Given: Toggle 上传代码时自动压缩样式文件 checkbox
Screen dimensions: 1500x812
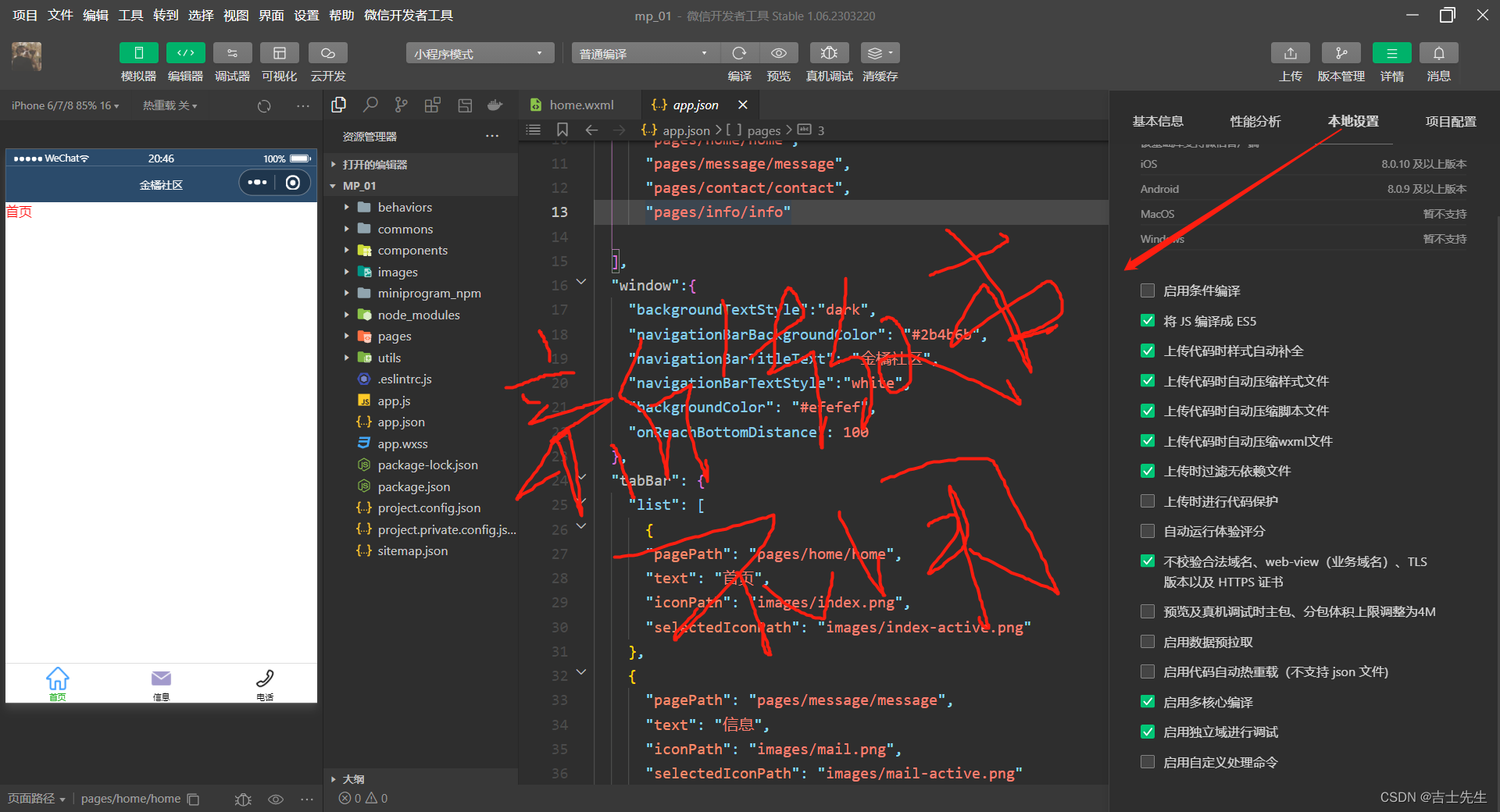Looking at the screenshot, I should [x=1148, y=380].
